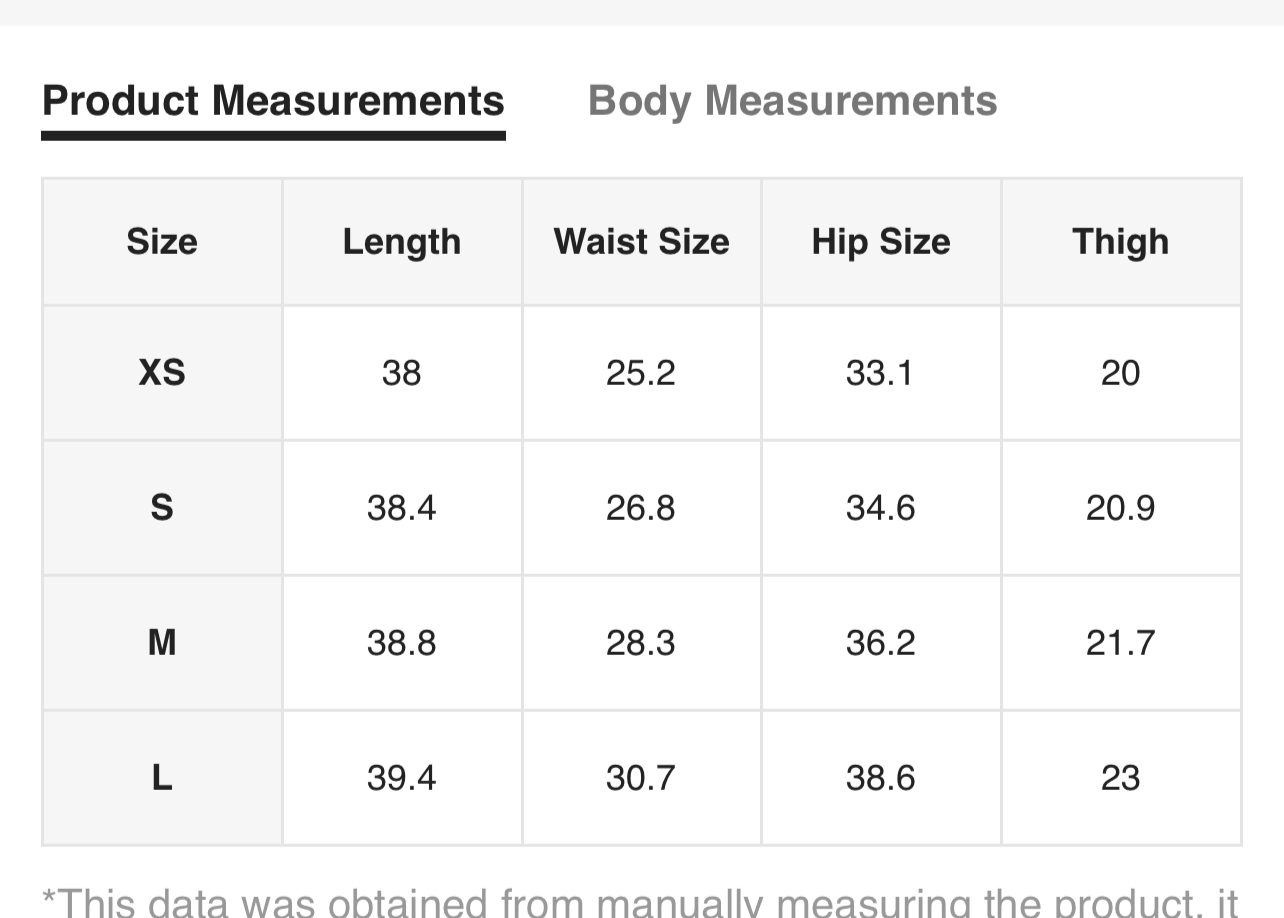Click M hip size value 36.2
This screenshot has width=1284, height=918.
pos(880,643)
